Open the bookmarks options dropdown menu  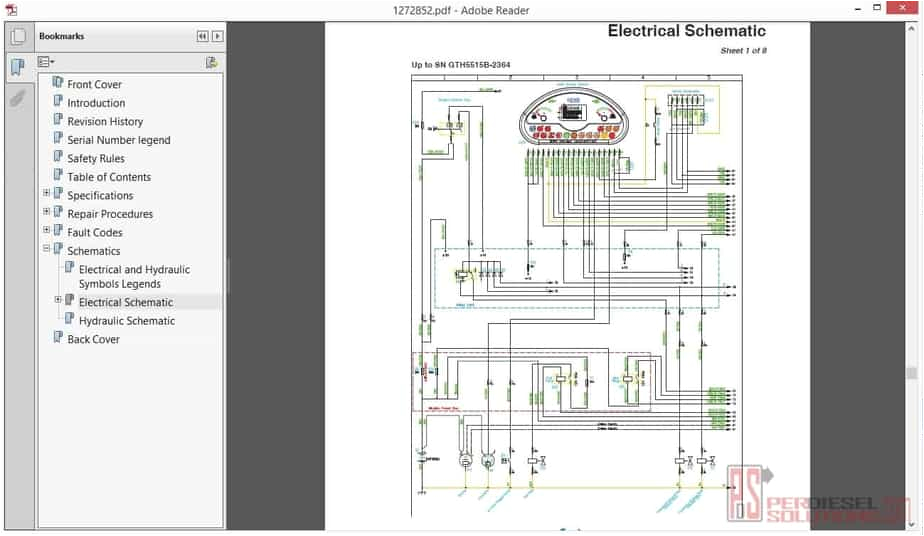click(46, 62)
